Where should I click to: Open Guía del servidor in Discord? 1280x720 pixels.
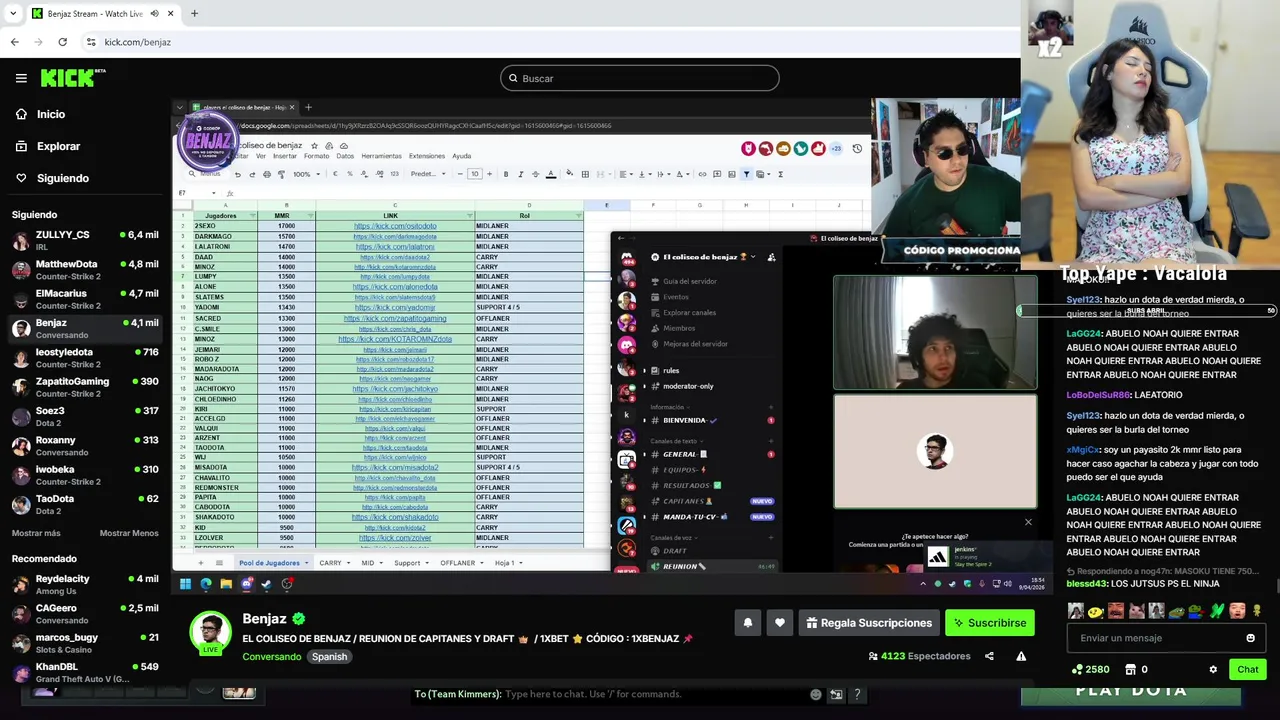[x=690, y=281]
